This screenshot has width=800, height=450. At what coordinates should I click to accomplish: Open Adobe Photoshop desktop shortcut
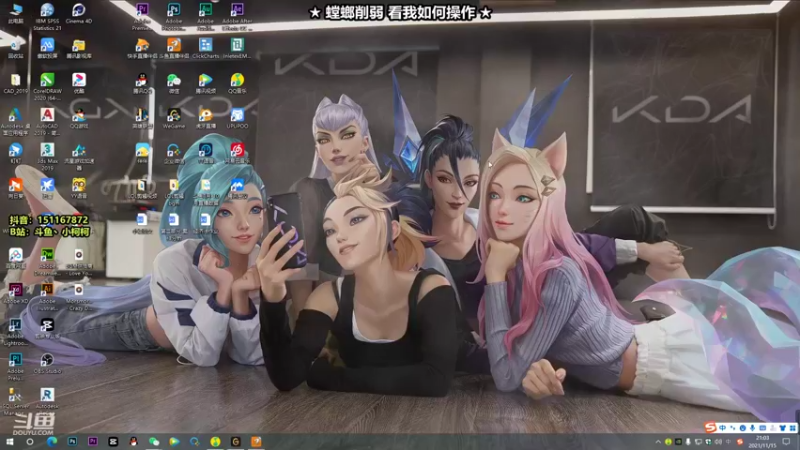(173, 16)
